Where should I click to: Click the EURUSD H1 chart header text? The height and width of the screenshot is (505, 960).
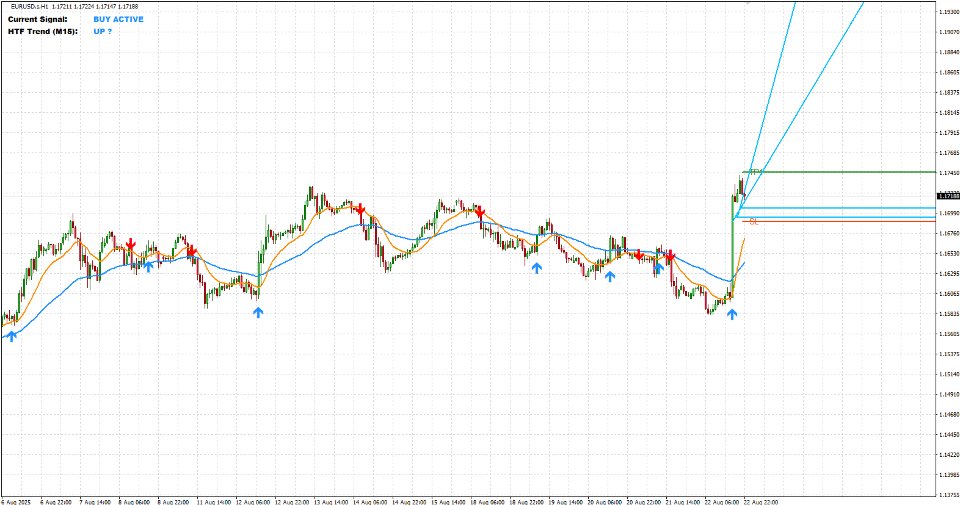point(74,6)
